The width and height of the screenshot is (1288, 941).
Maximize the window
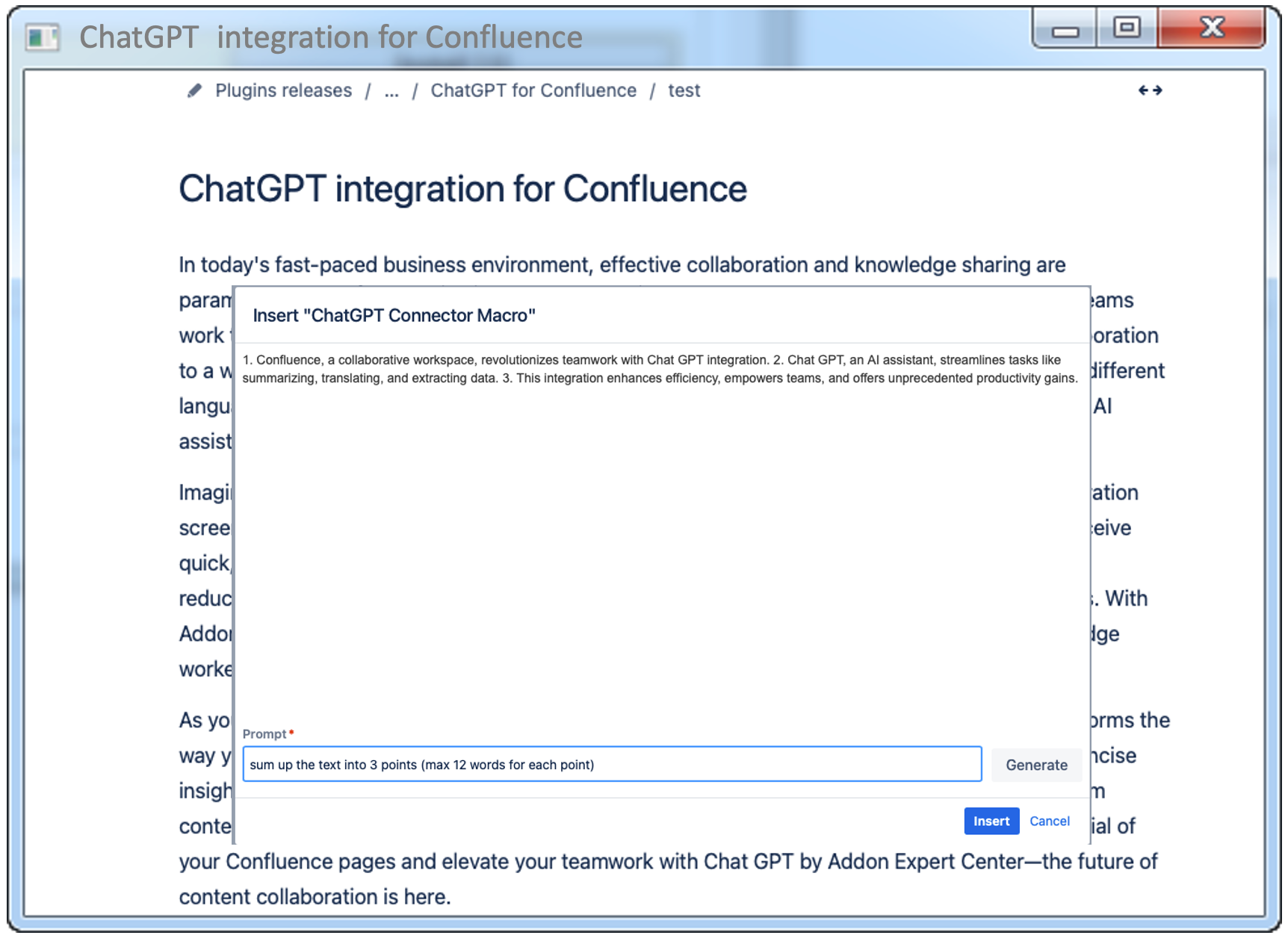point(1127,28)
